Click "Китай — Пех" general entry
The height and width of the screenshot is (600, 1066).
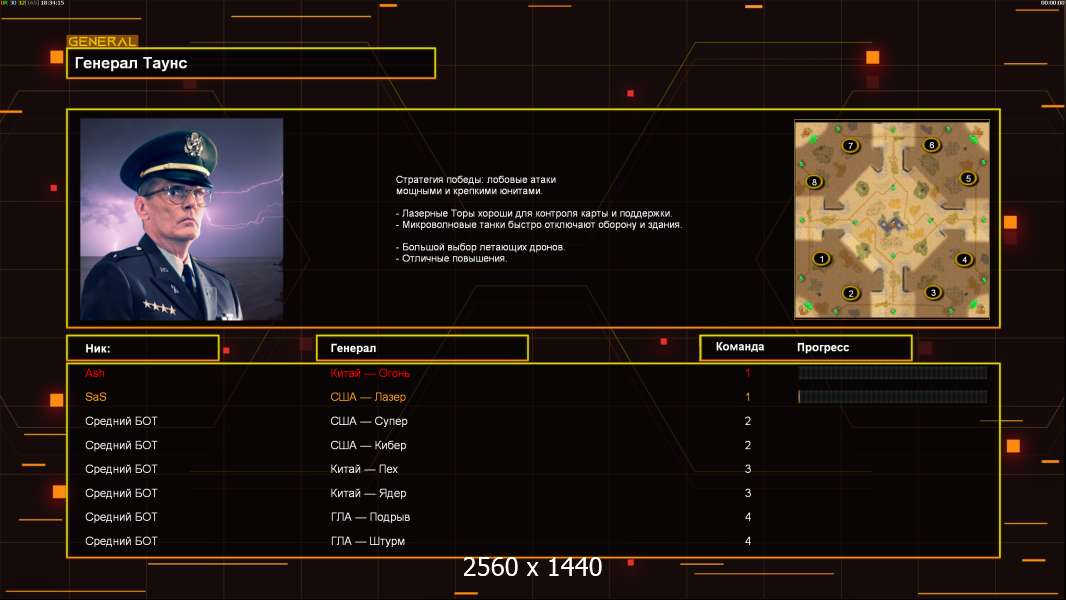pyautogui.click(x=364, y=469)
